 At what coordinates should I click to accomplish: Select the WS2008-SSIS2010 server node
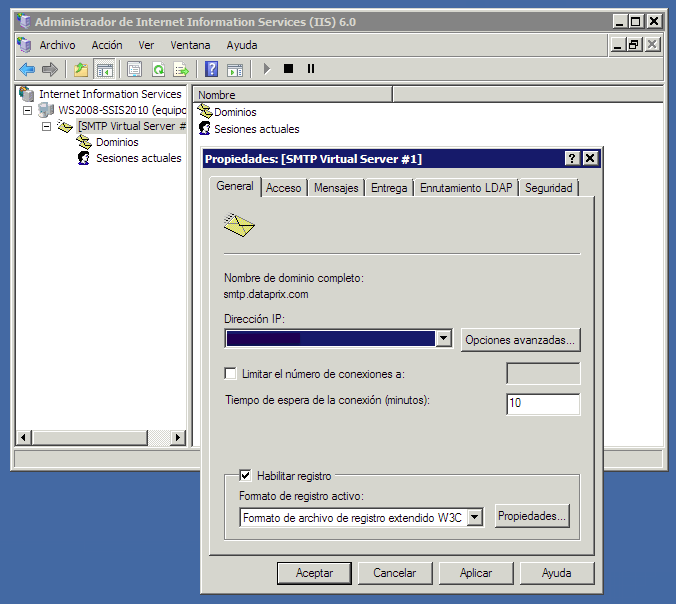click(122, 110)
